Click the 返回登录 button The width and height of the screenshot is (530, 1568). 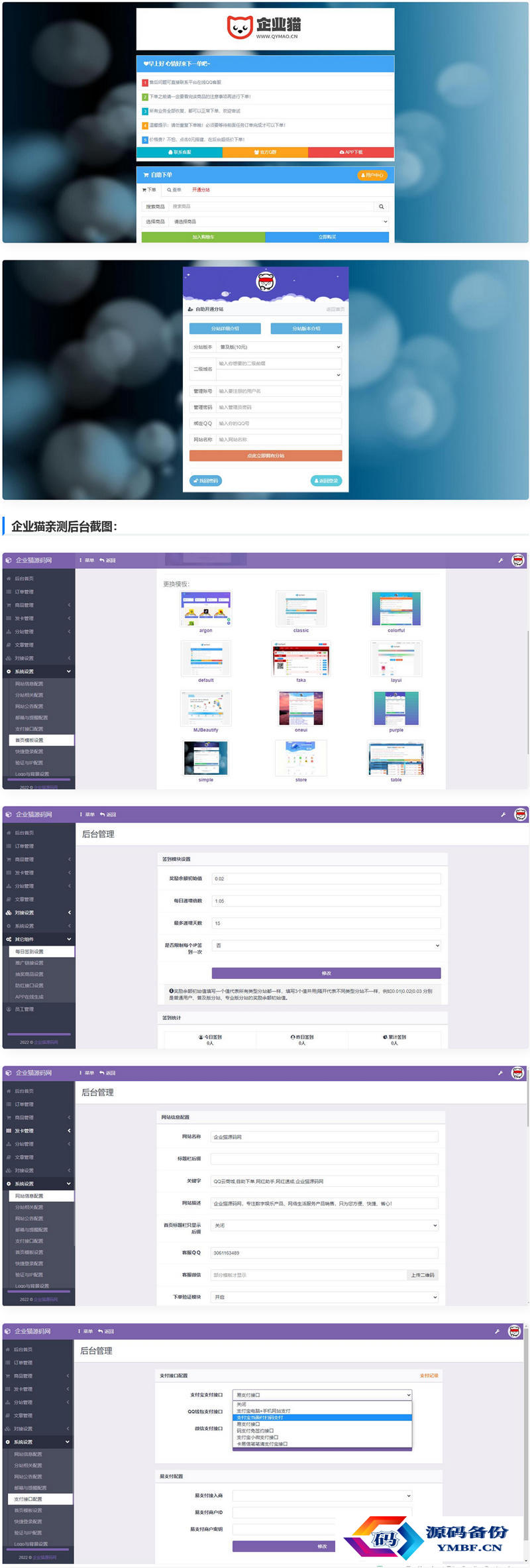[326, 480]
